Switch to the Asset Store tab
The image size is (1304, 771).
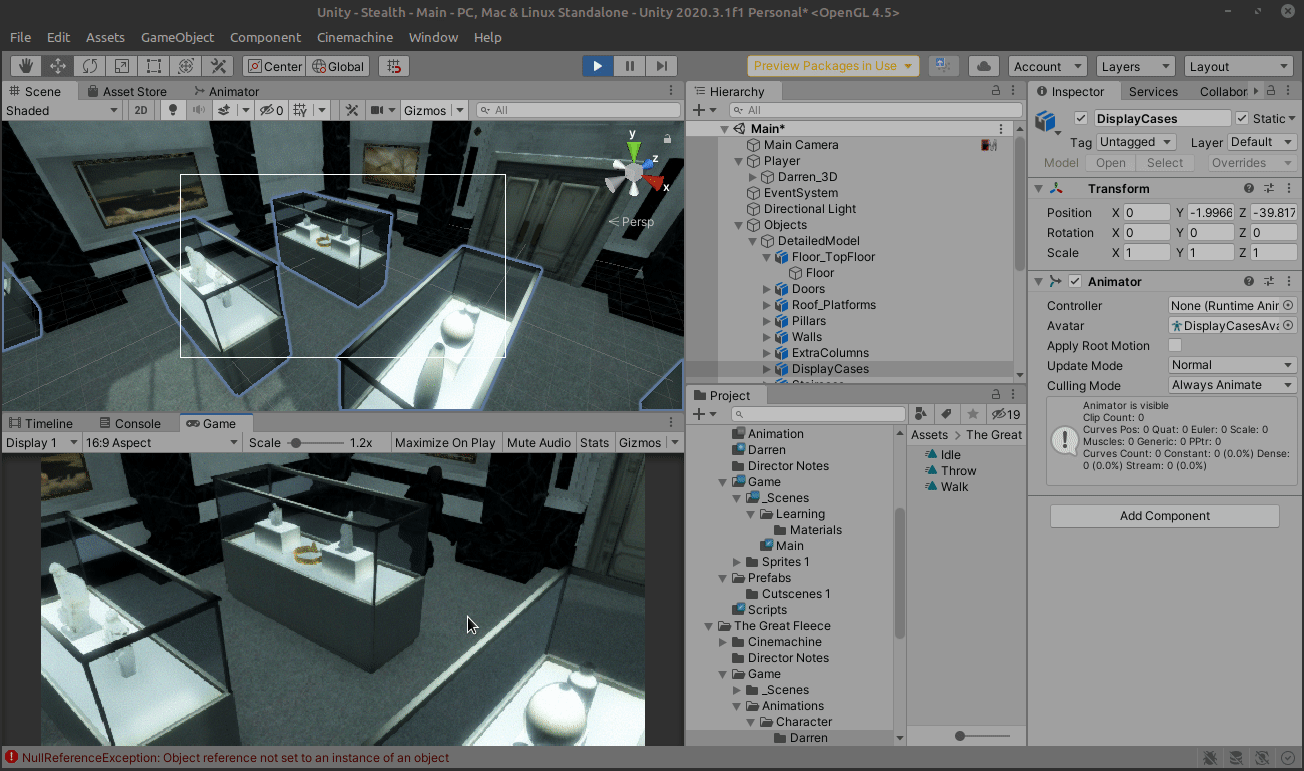127,91
